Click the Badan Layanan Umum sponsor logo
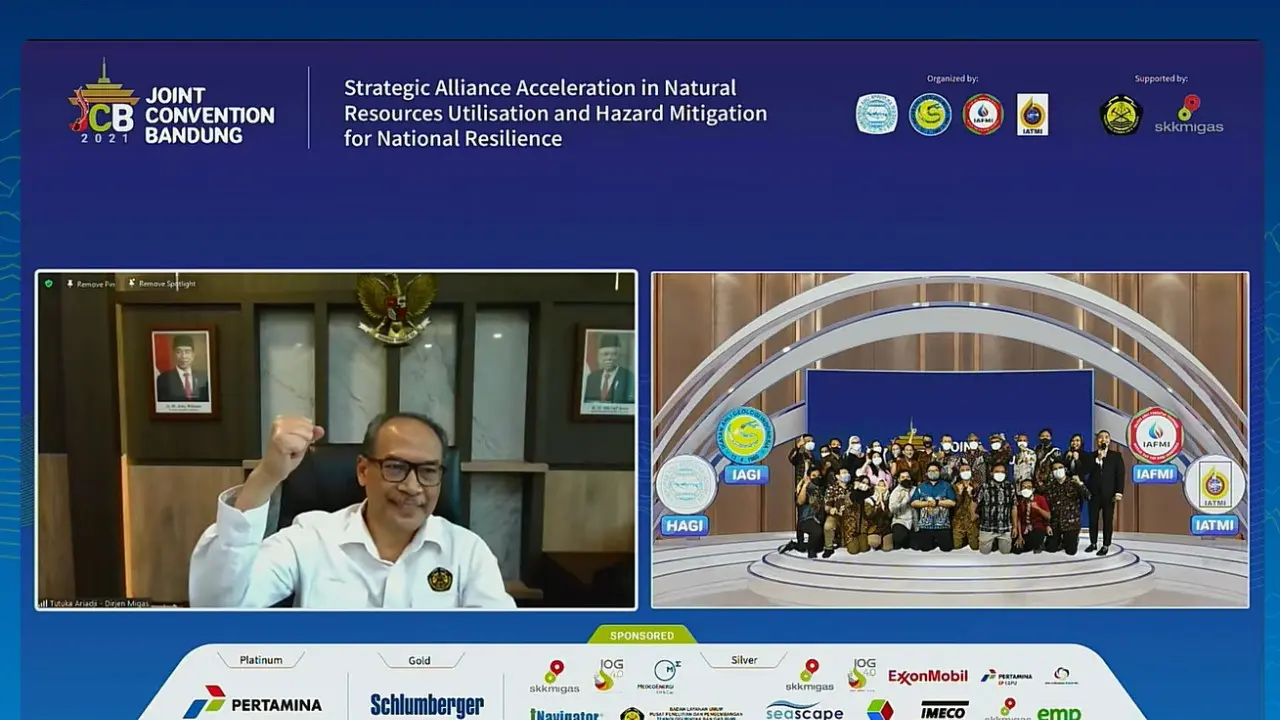The height and width of the screenshot is (720, 1280). [x=682, y=714]
